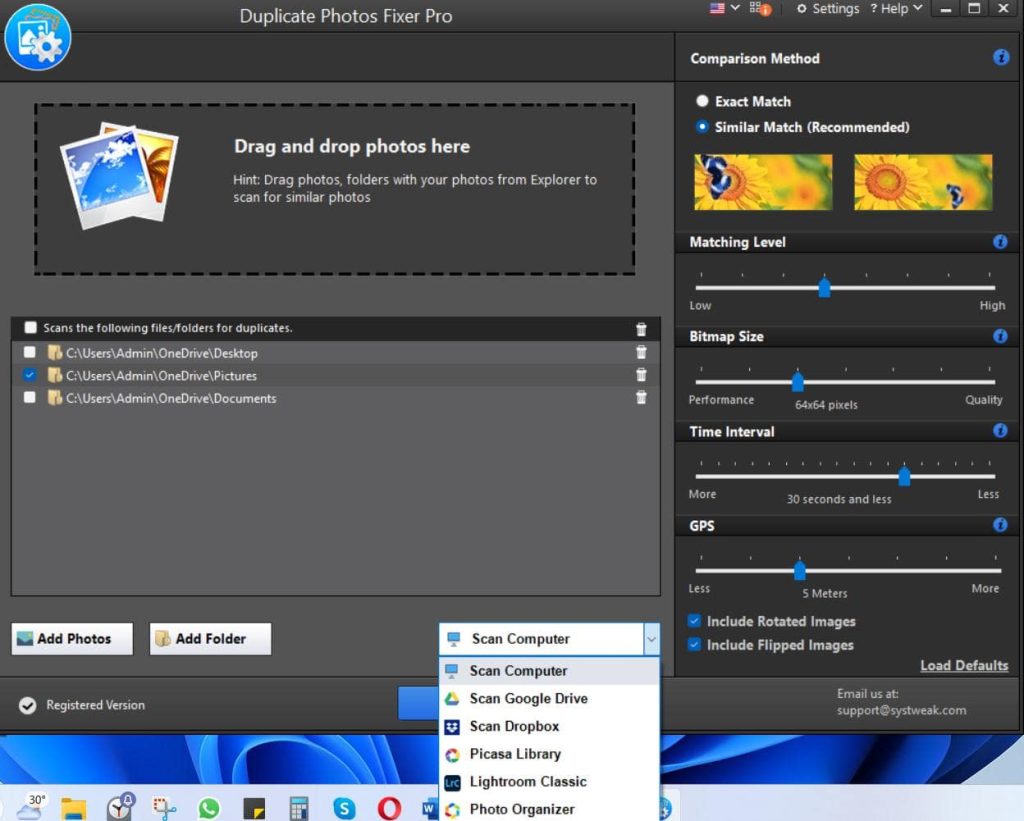Screen dimensions: 1024x821
Task: Toggle Include Flipped Images checkbox
Action: tap(694, 645)
